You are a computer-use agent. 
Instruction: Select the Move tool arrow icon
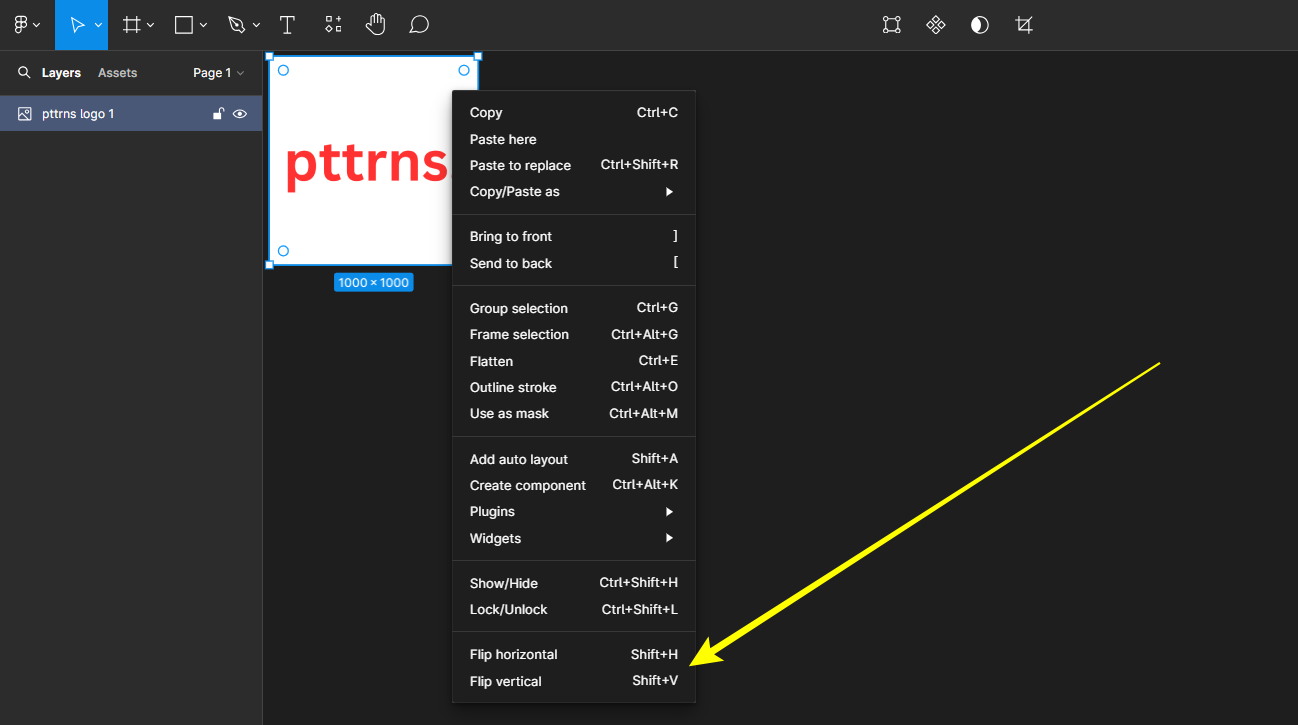click(77, 25)
